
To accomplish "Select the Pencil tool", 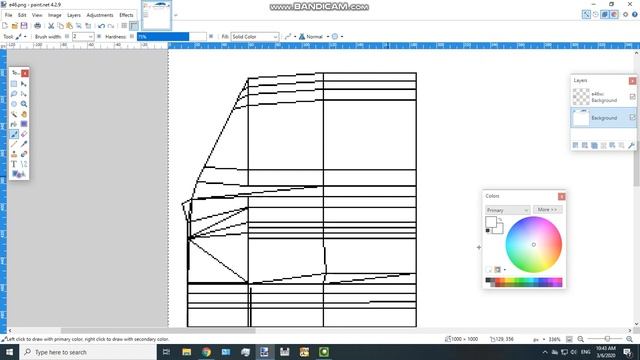I will [14, 144].
